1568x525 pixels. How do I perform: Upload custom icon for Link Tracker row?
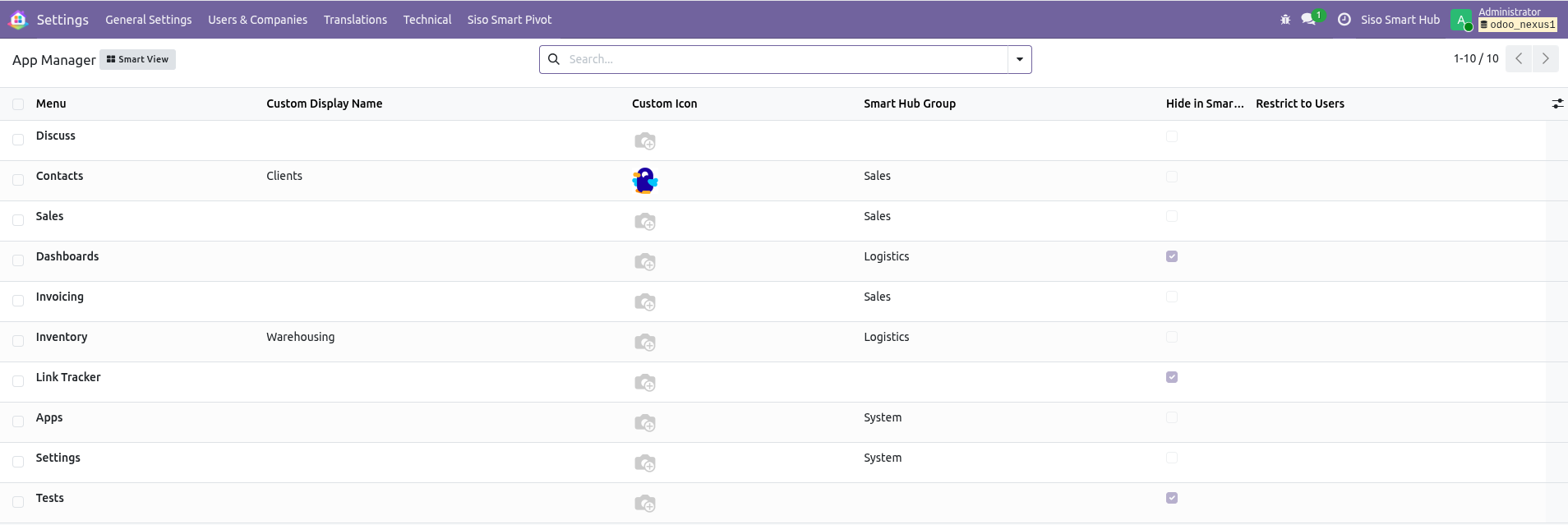(645, 383)
